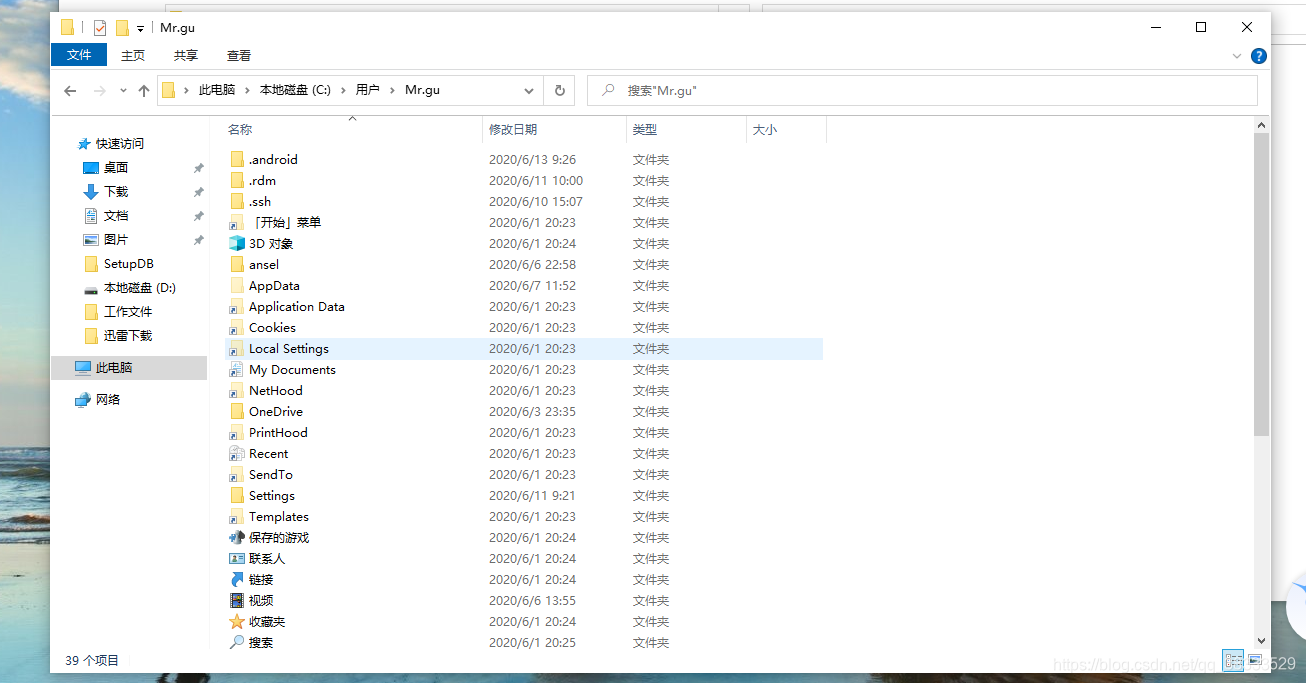
Task: Click the scrollbar down arrow in file list
Action: tap(1262, 641)
